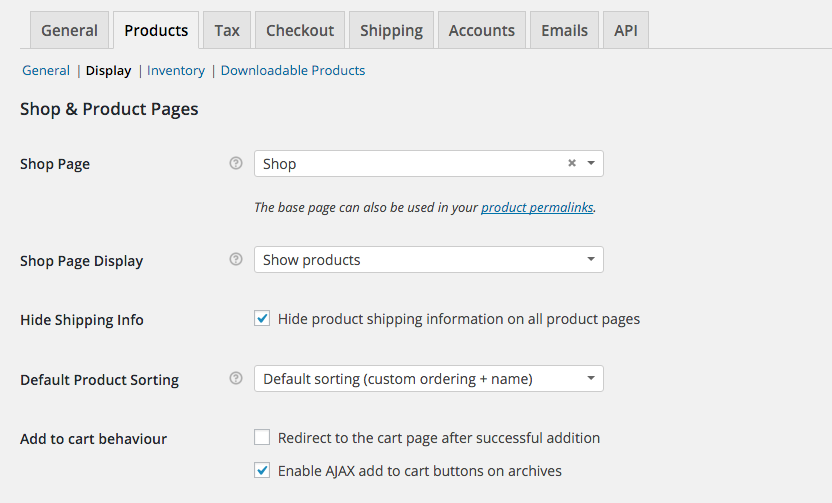The width and height of the screenshot is (832, 503).
Task: Go to Downloadable Products subsection
Action: coord(293,71)
